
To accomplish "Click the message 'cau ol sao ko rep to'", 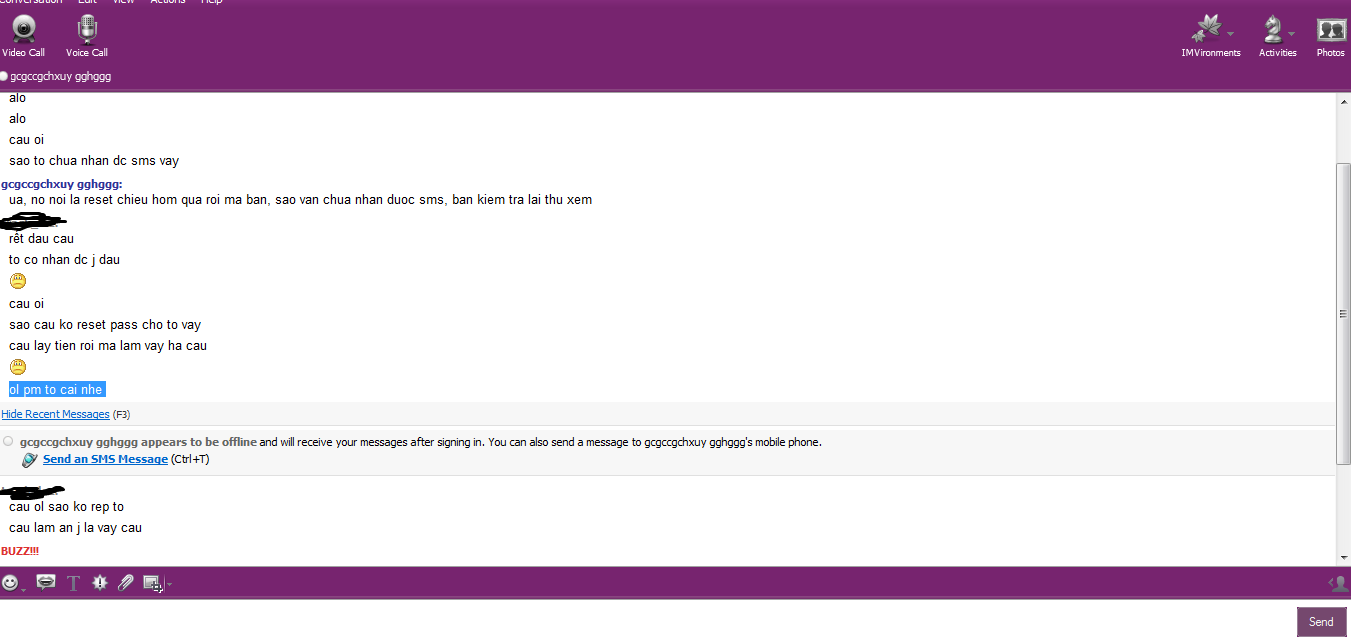I will pyautogui.click(x=66, y=506).
